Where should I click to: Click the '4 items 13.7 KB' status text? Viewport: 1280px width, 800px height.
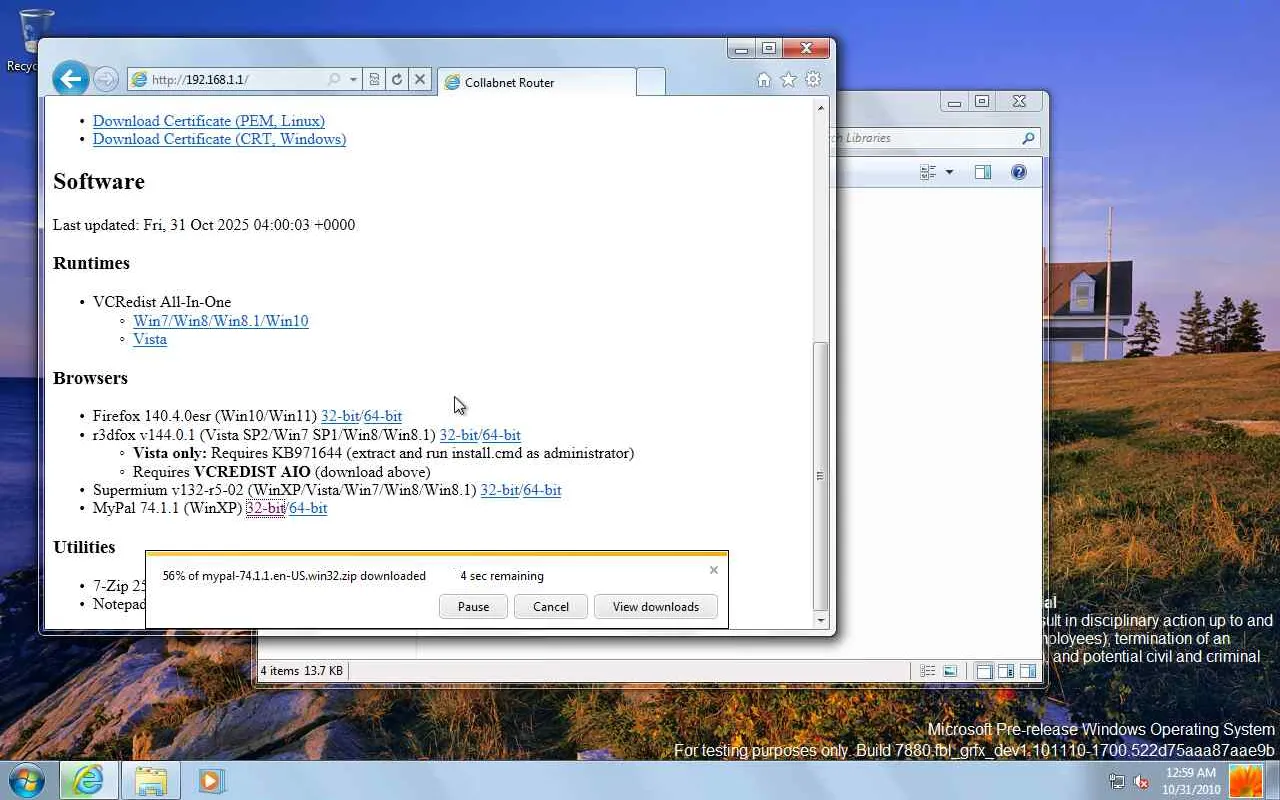click(302, 671)
